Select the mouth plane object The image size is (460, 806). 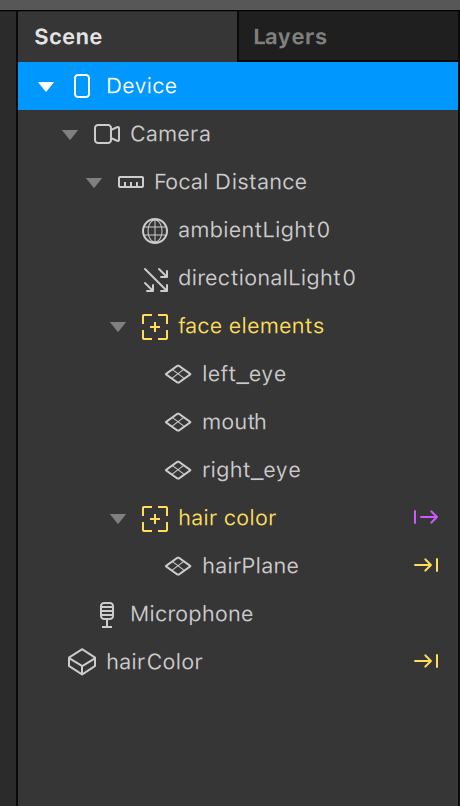point(238,423)
